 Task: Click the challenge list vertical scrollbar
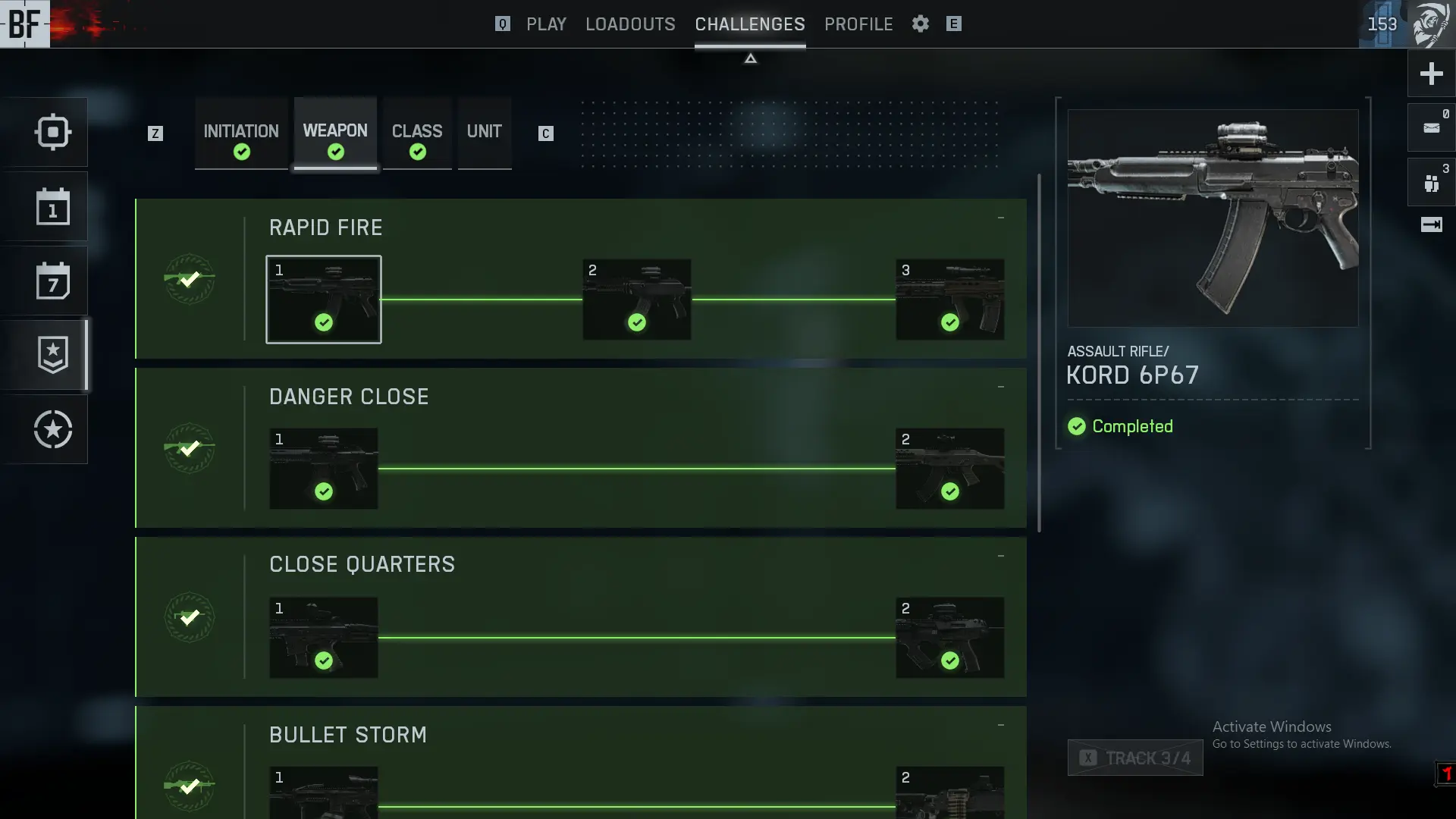[1039, 353]
